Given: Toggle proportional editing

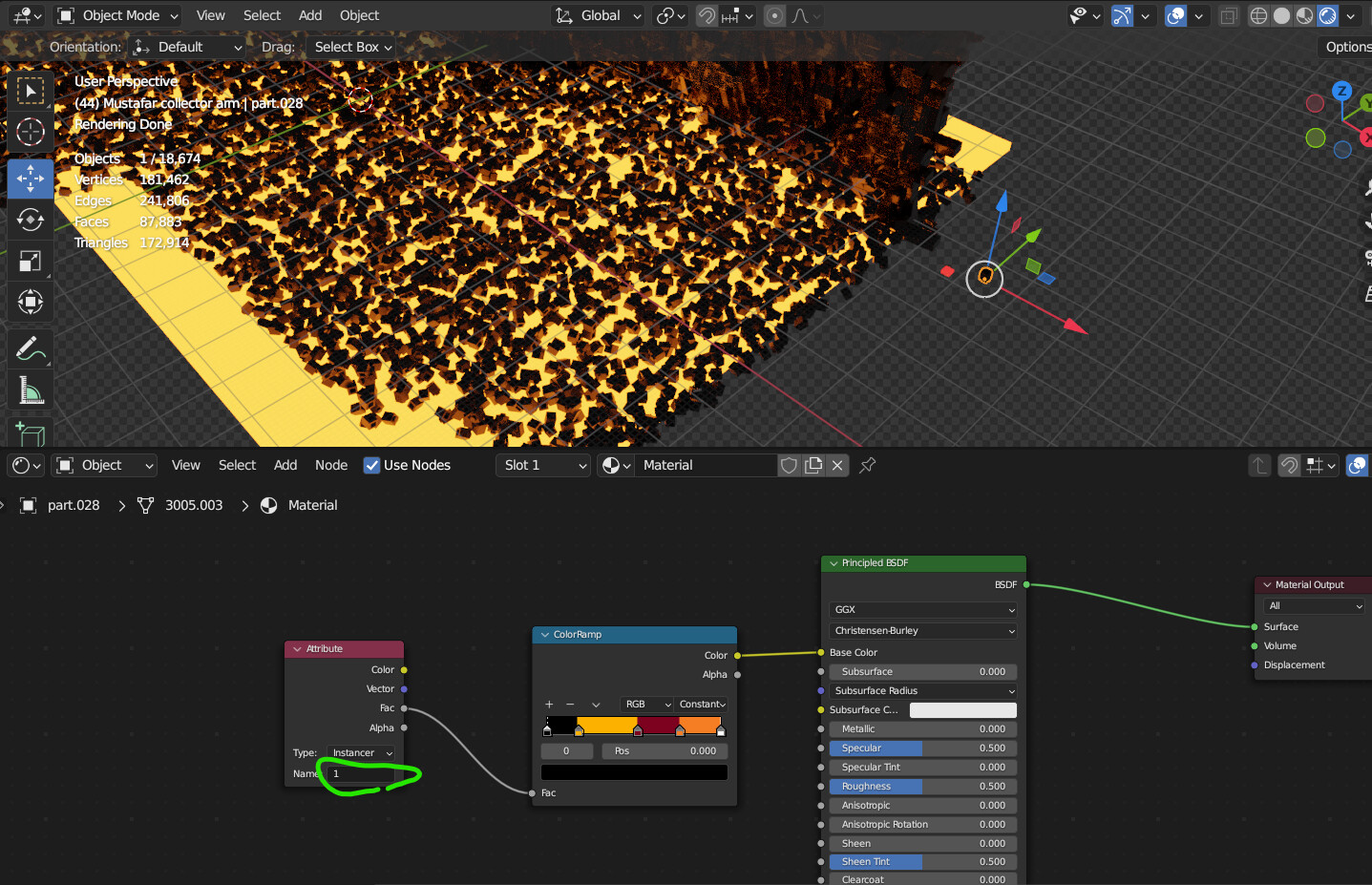Looking at the screenshot, I should pyautogui.click(x=774, y=15).
